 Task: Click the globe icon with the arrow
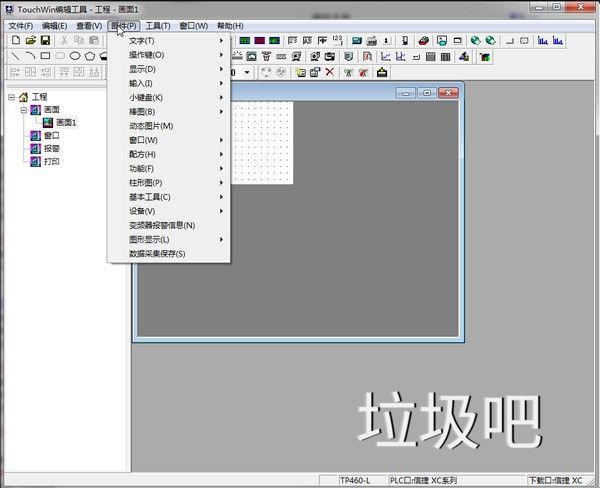coord(490,41)
